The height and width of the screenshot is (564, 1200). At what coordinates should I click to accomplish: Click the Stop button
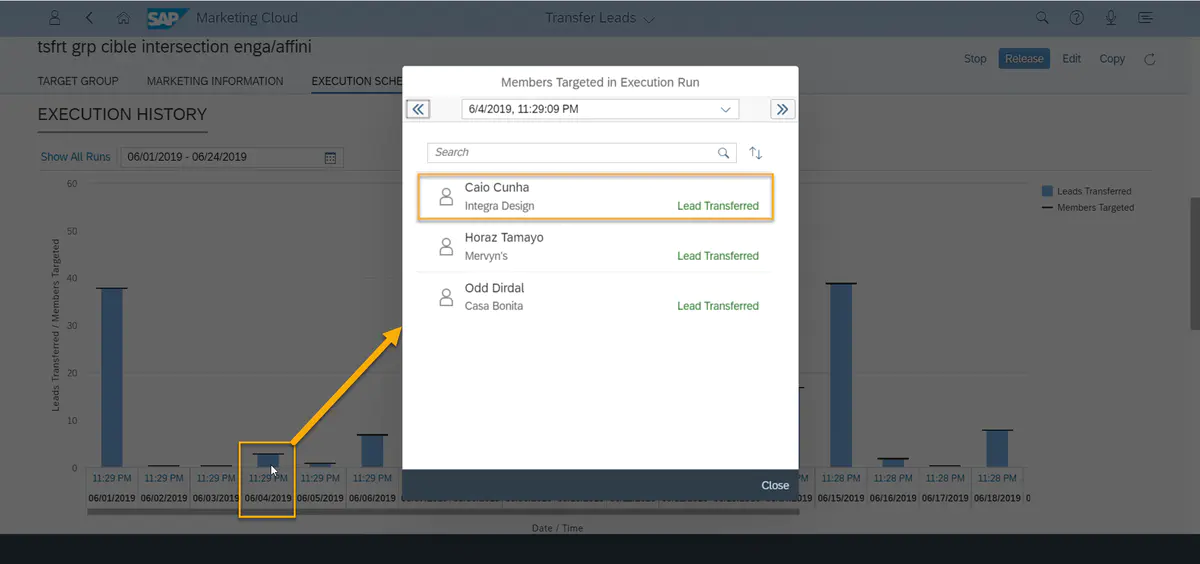[x=975, y=59]
